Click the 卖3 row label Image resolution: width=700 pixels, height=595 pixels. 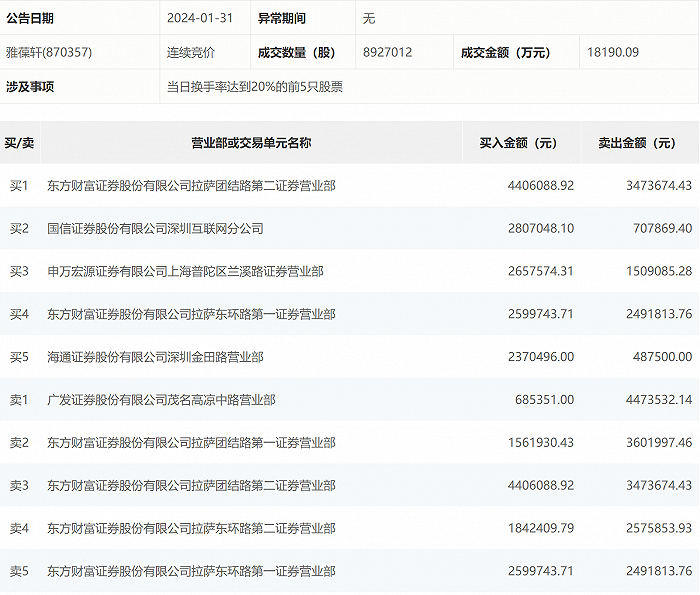tap(19, 485)
